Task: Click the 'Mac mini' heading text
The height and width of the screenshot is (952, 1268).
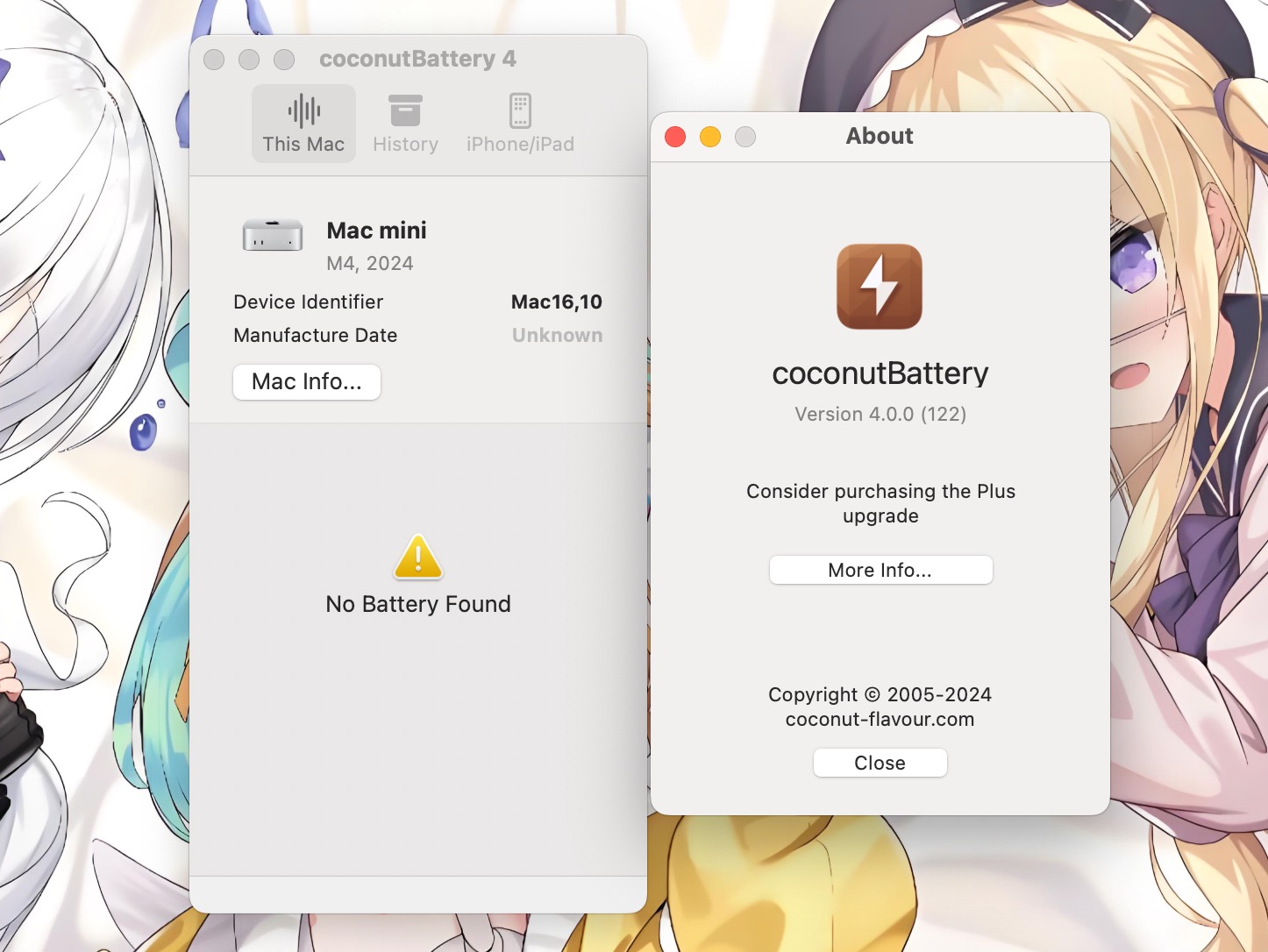Action: tap(376, 231)
